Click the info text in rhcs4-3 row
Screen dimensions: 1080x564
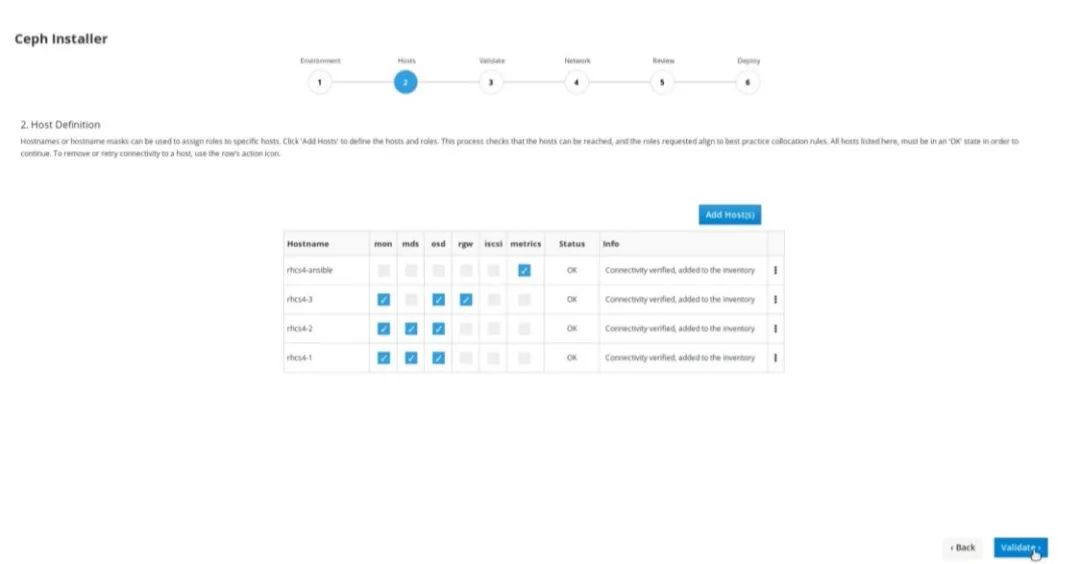click(680, 300)
